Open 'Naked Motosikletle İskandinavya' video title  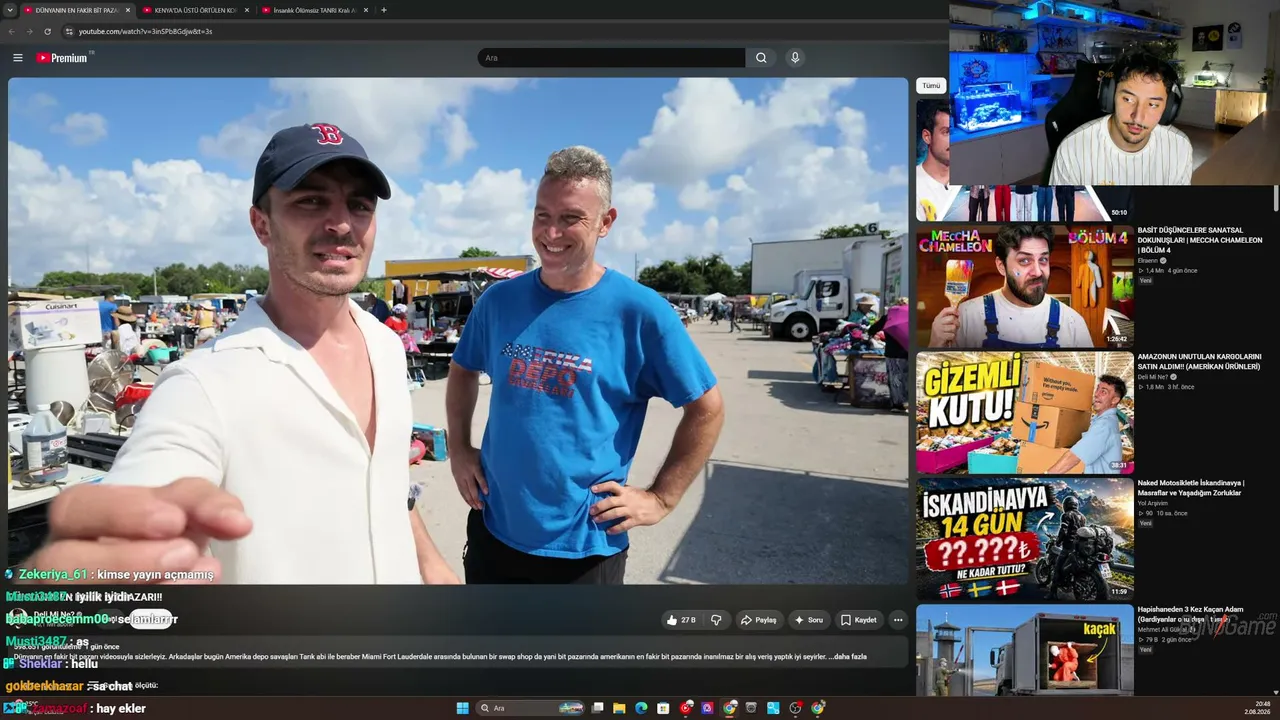point(1191,488)
